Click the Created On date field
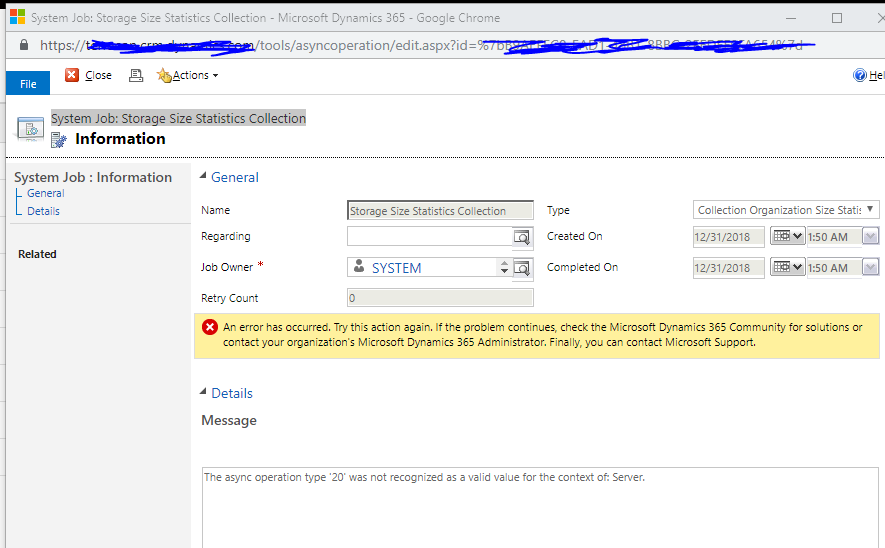The image size is (885, 548). pos(729,237)
